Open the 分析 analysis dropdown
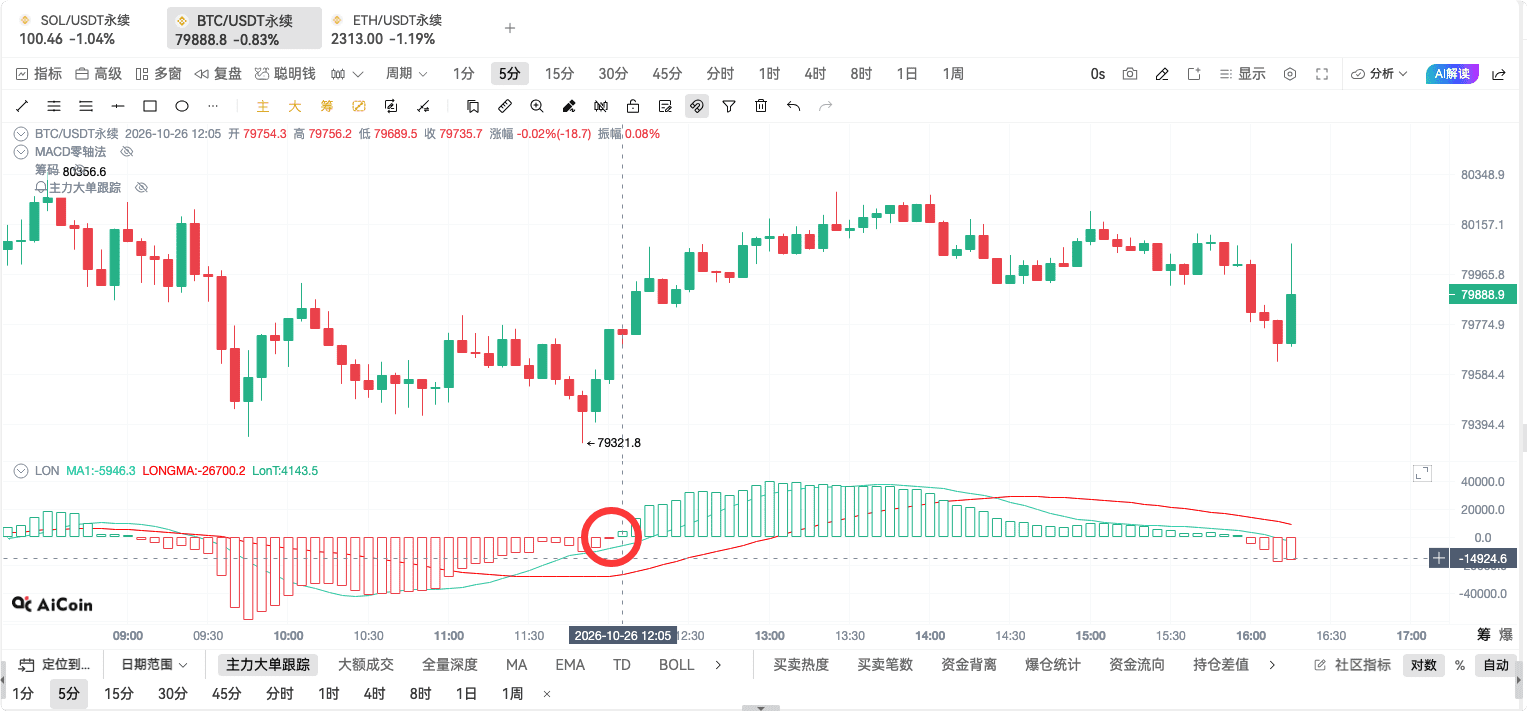The image size is (1527, 711). click(x=1379, y=74)
